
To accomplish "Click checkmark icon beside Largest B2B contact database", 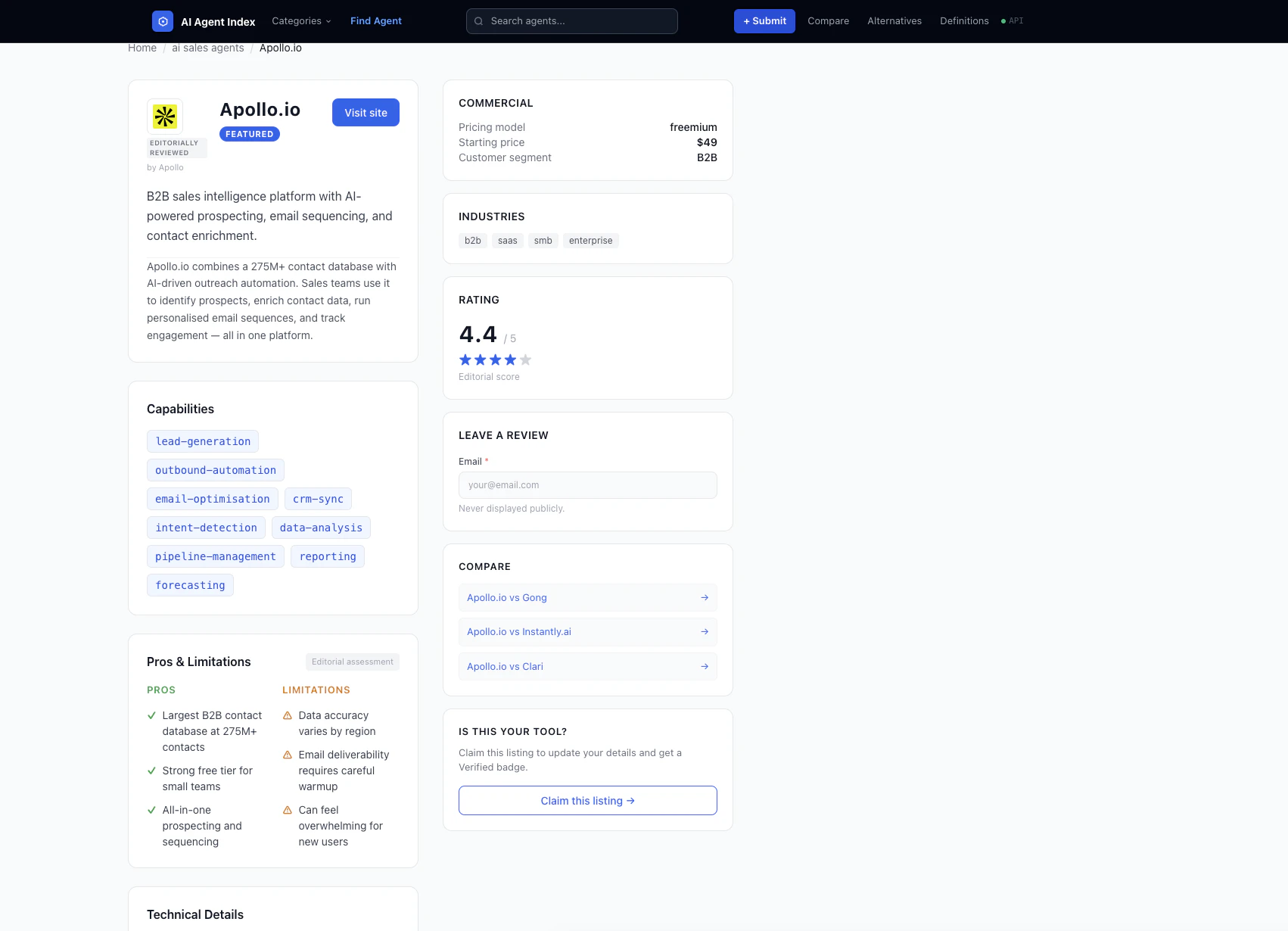I will coord(151,716).
